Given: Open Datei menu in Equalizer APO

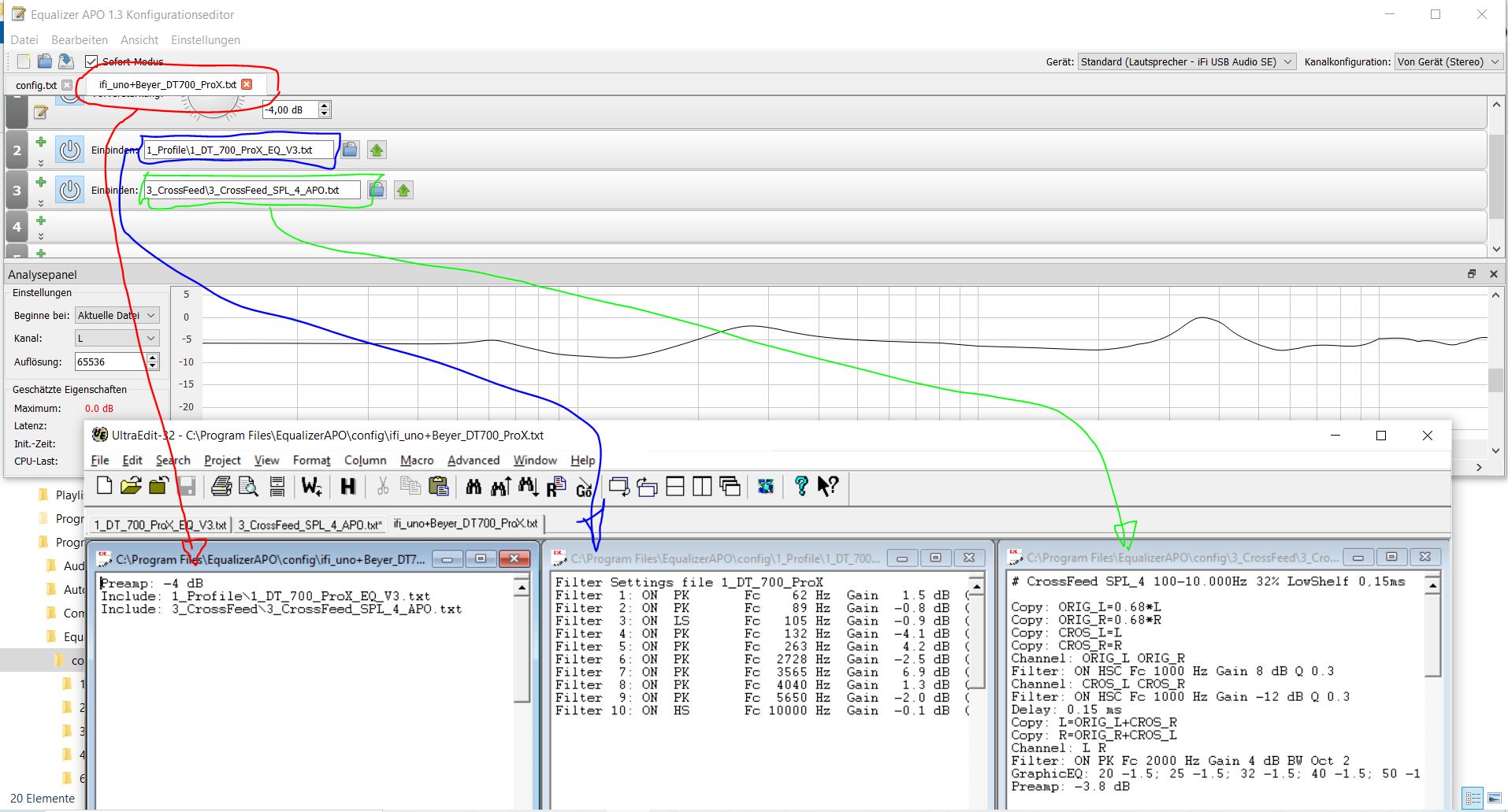Looking at the screenshot, I should pyautogui.click(x=24, y=39).
